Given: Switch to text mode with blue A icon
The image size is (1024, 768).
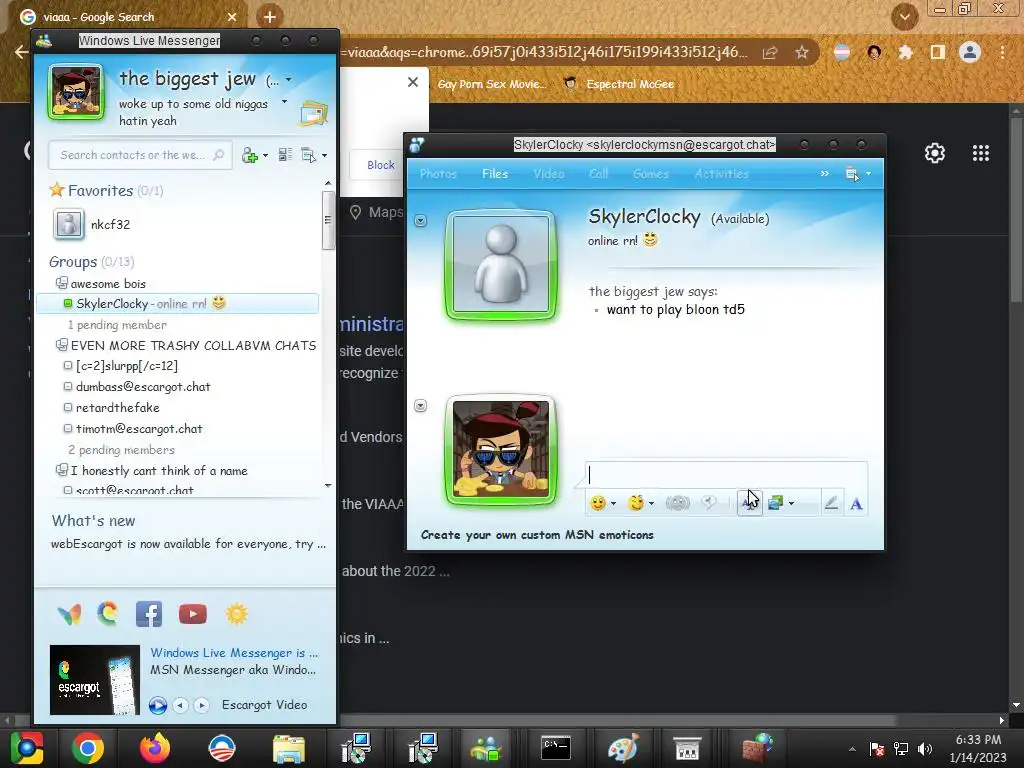Looking at the screenshot, I should (x=856, y=504).
